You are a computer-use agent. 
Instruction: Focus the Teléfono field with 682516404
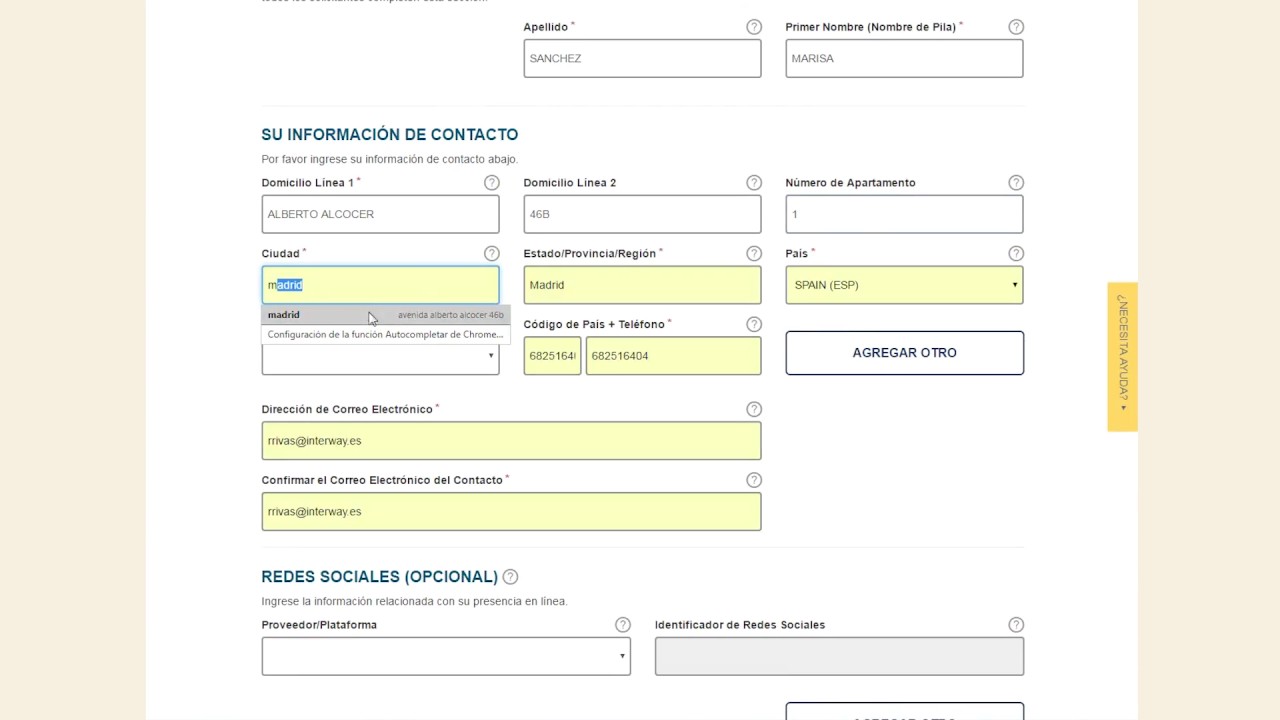[673, 356]
